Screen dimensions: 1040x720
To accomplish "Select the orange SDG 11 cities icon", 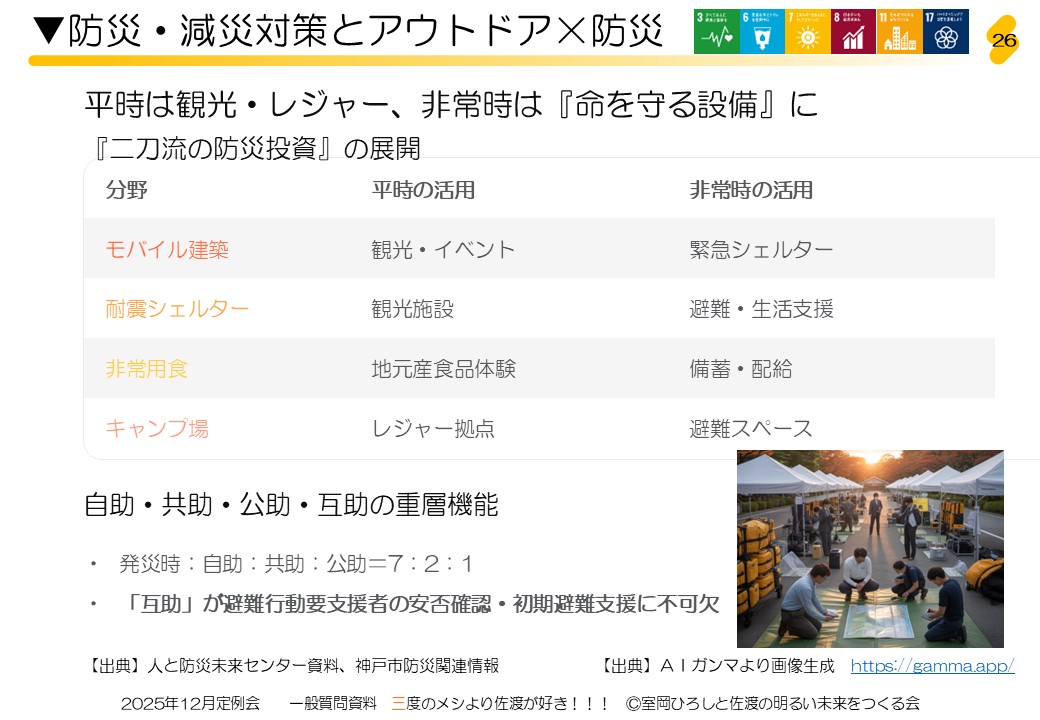I will pos(900,32).
